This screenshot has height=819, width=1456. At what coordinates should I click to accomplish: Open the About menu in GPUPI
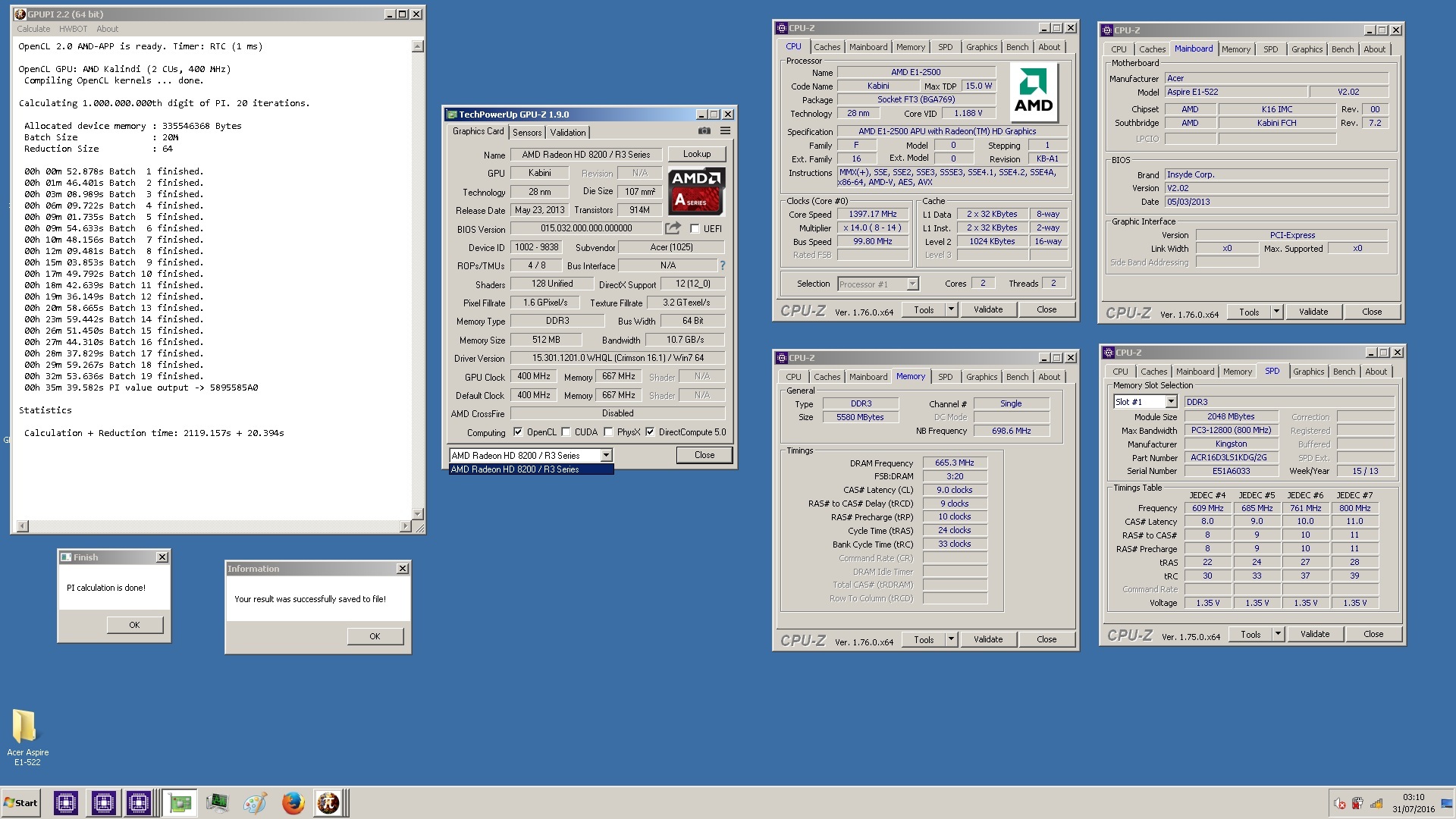click(107, 29)
